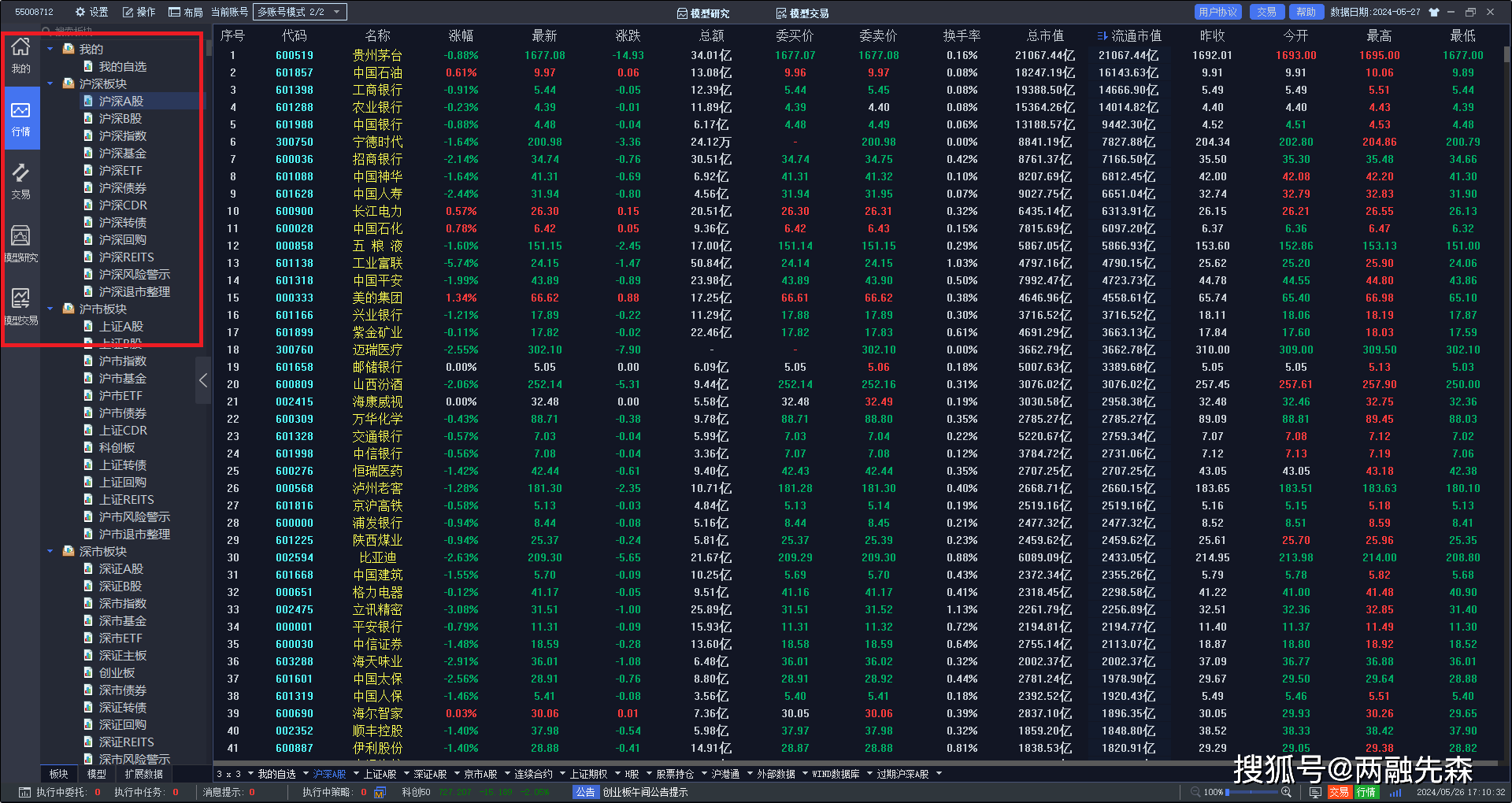Switch to 扩展数据 bottom tab
Screen dimensions: 1512x803
pyautogui.click(x=144, y=774)
